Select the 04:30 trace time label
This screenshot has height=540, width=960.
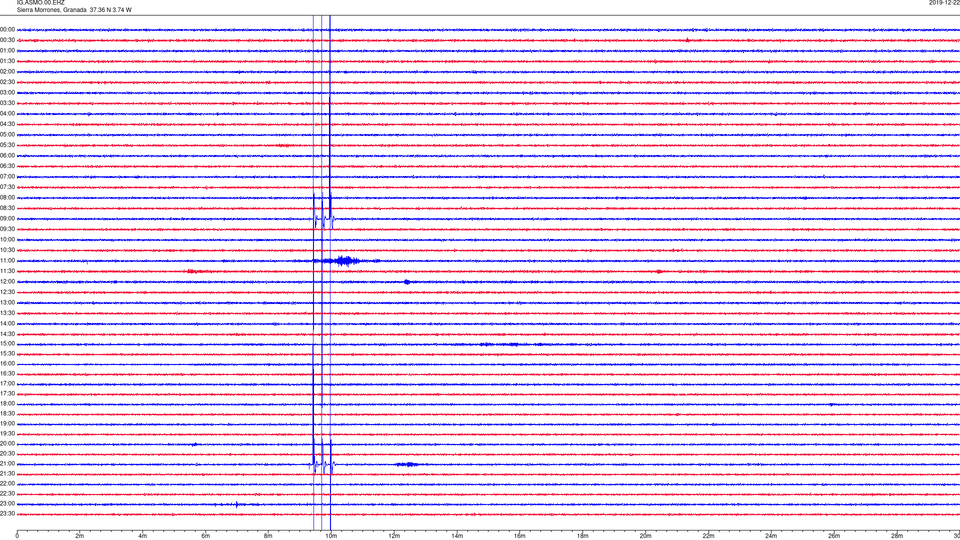tap(7, 124)
